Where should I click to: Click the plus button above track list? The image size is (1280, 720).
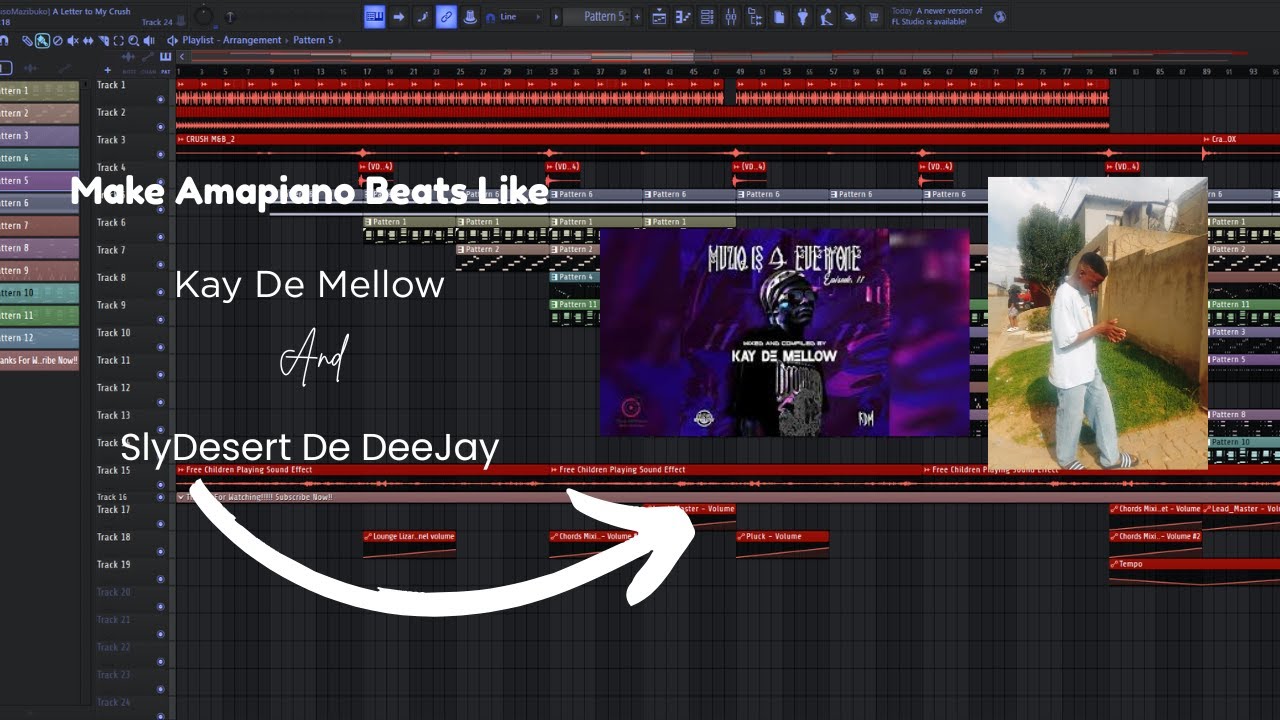tap(107, 70)
